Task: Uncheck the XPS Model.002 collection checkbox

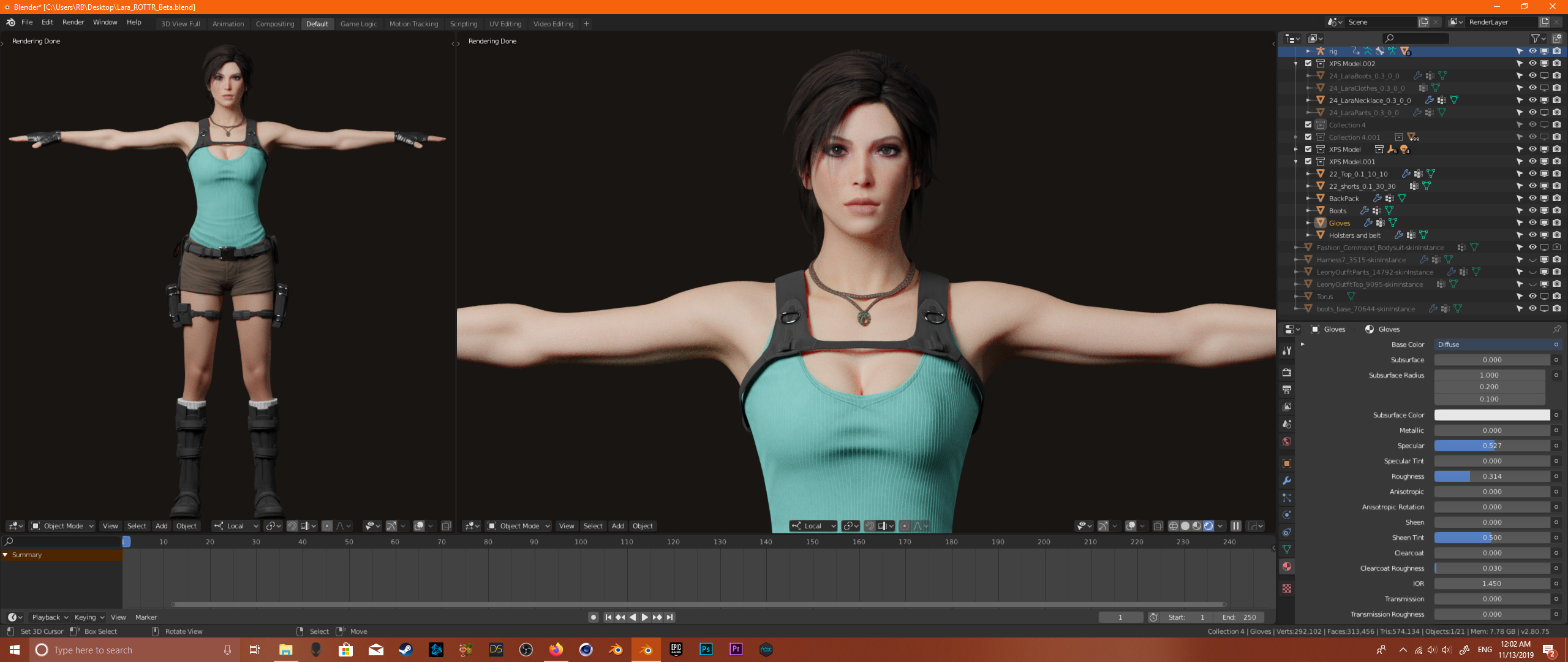Action: click(x=1308, y=64)
